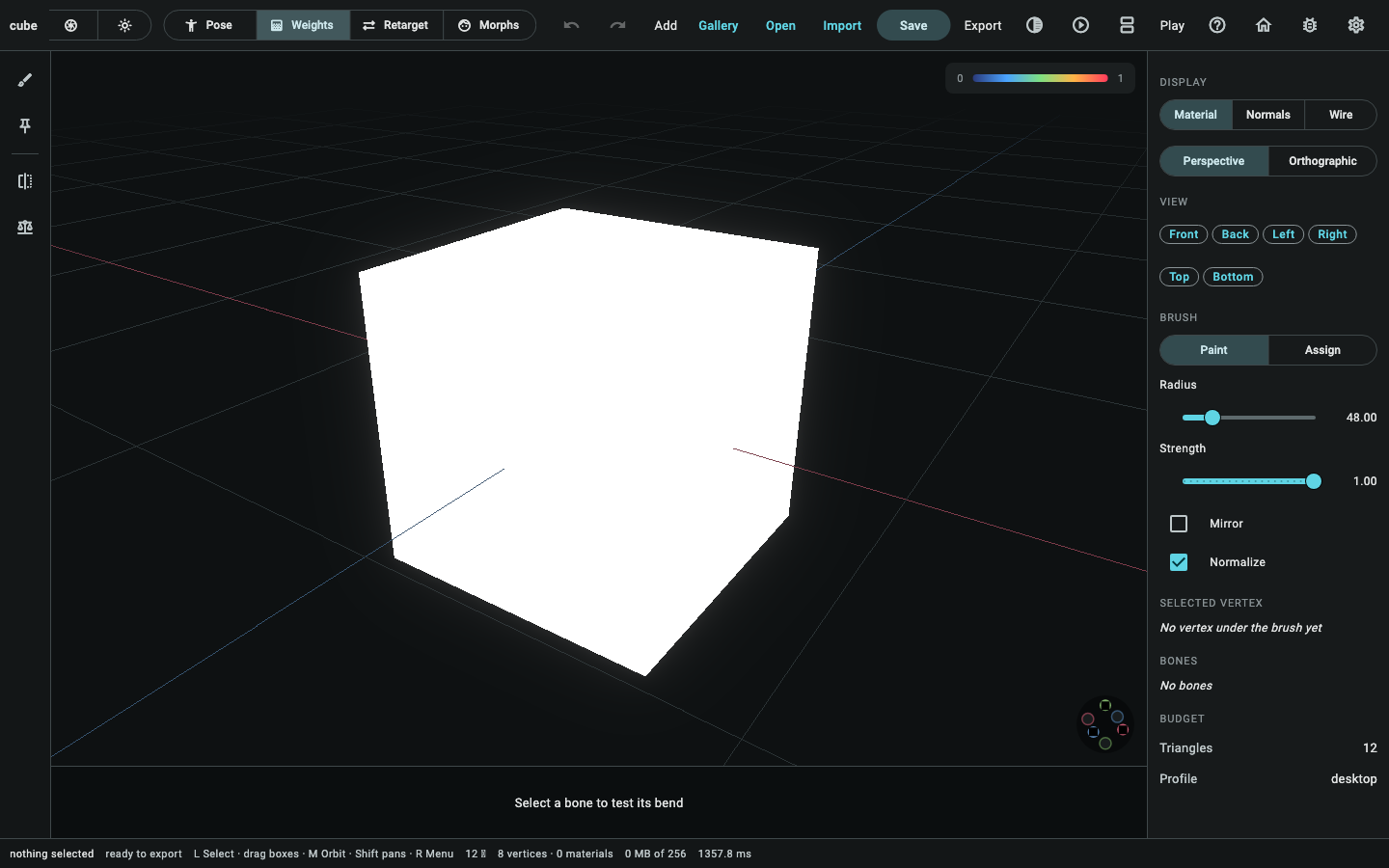Click the 'No bones' text

tap(1186, 686)
